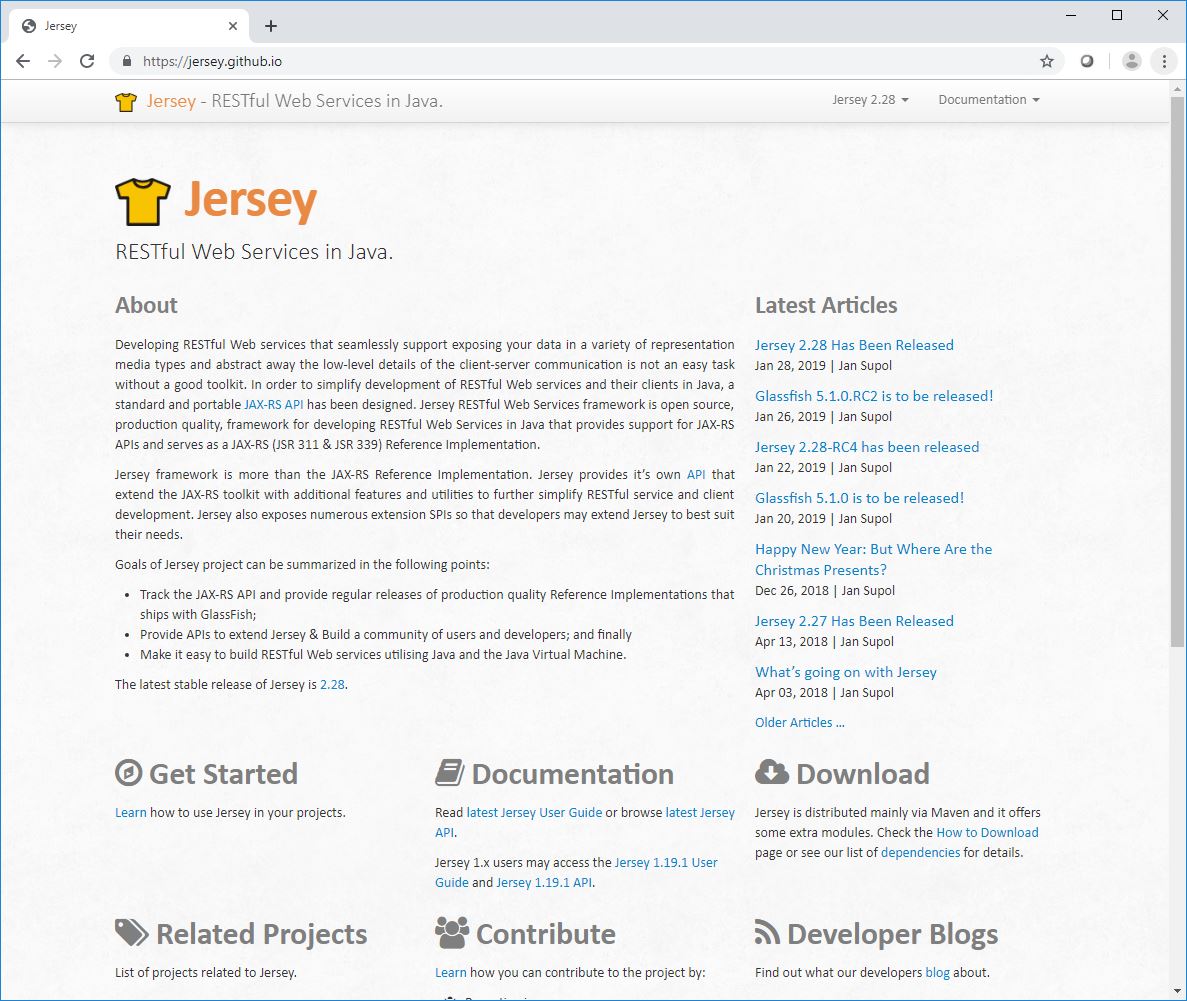
Task: Click the large yellow Jersey shirt logo
Action: 142,201
